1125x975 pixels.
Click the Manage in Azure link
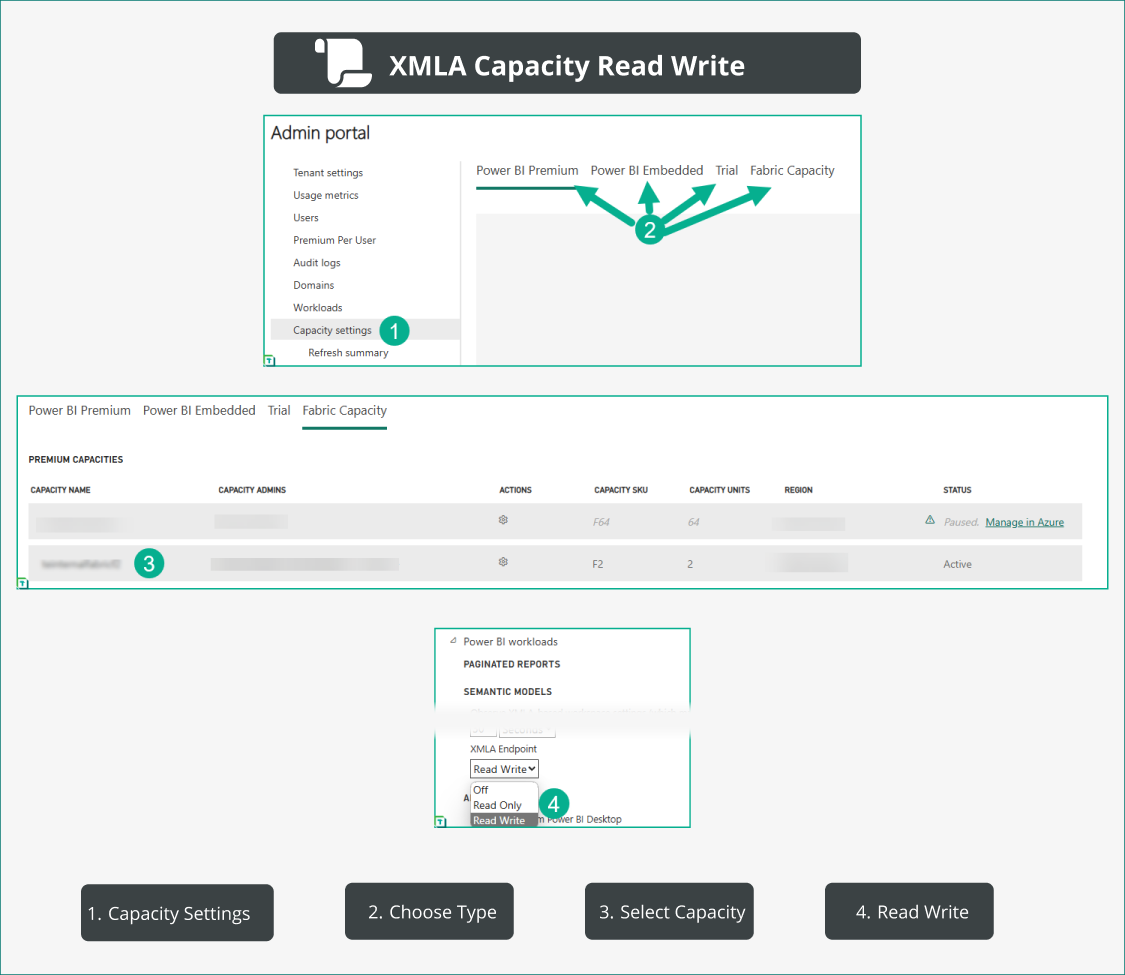click(1024, 522)
